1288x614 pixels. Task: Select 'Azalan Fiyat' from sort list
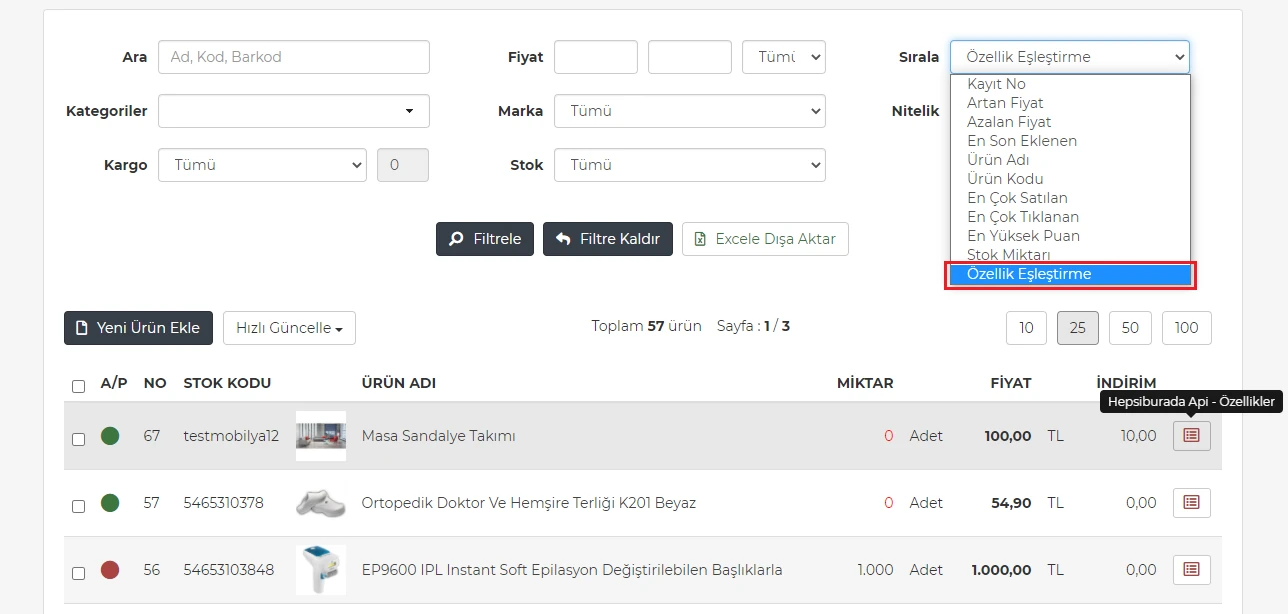[x=1009, y=122]
